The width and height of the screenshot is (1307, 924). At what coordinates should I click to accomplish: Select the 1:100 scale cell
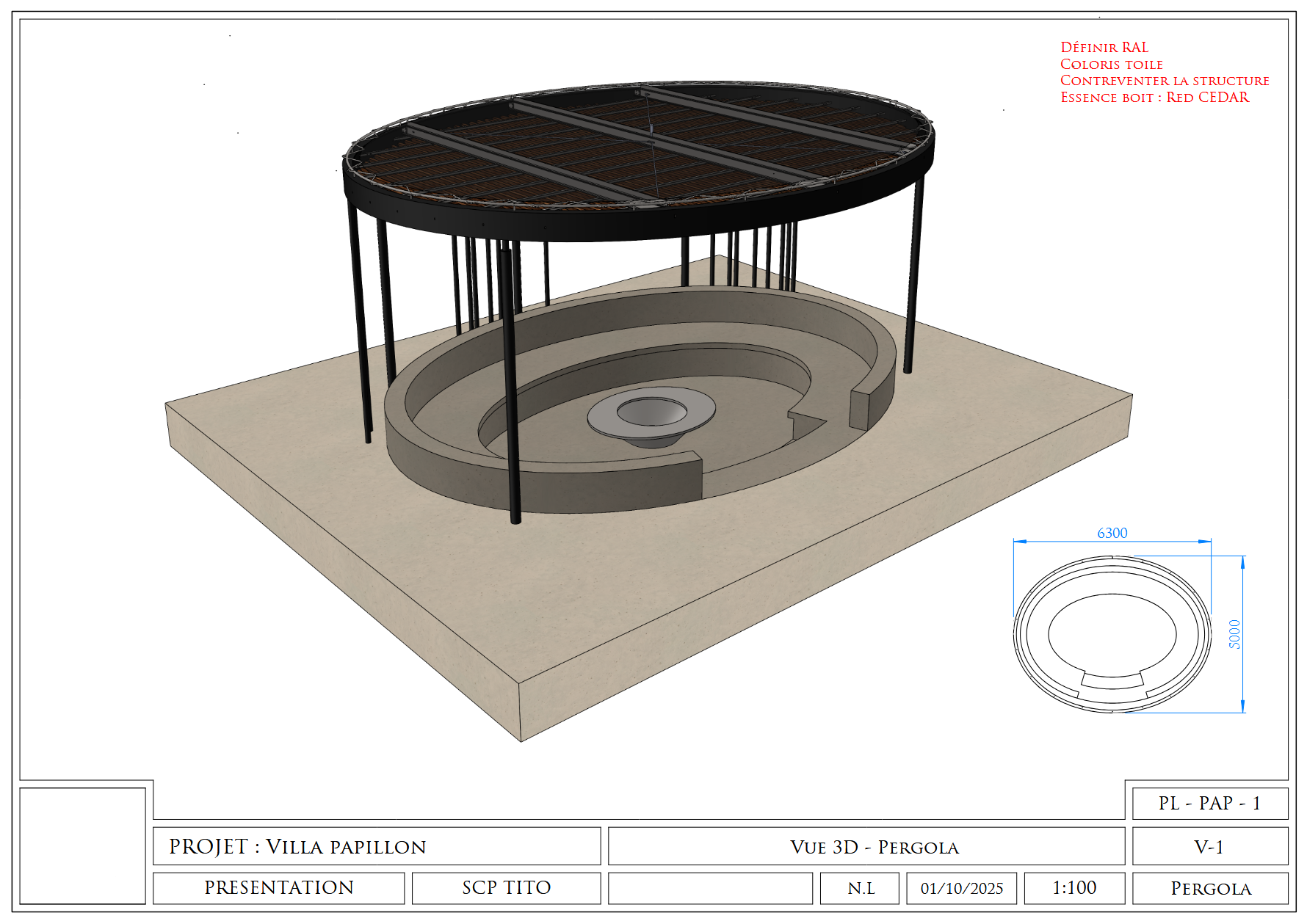pyautogui.click(x=1074, y=888)
